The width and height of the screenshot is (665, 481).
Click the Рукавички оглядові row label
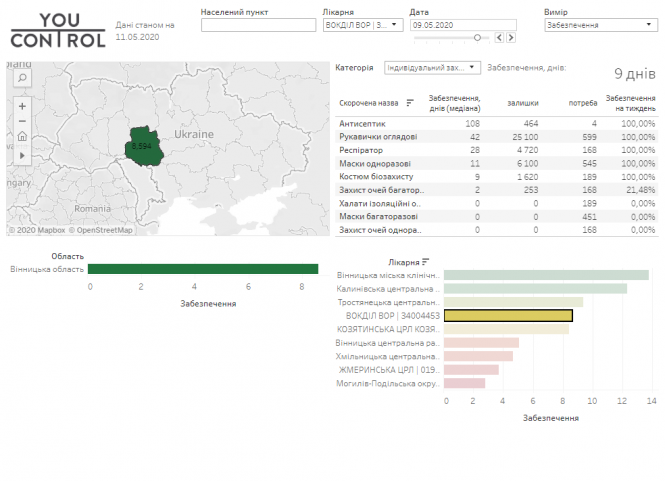[x=378, y=137]
